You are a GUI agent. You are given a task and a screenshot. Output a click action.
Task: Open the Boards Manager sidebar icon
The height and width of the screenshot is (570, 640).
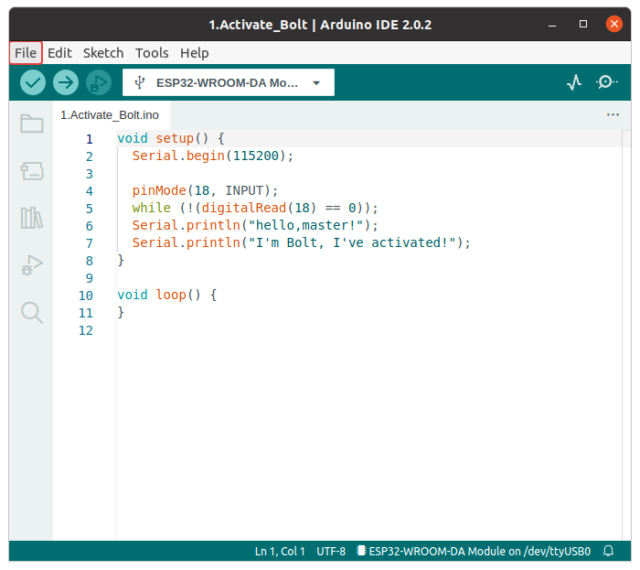(x=32, y=171)
